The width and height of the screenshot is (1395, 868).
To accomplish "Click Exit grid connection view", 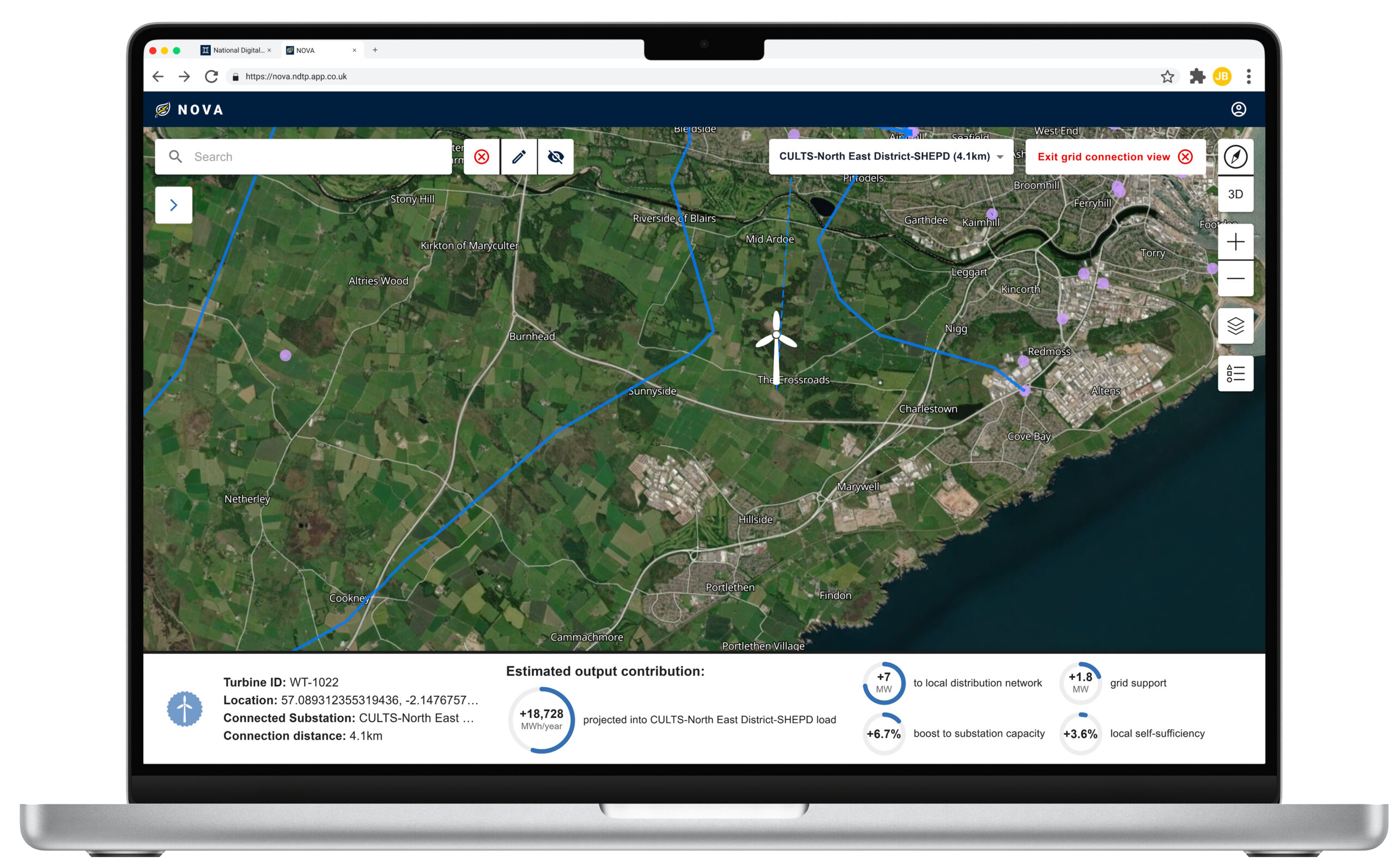I will pyautogui.click(x=1114, y=157).
